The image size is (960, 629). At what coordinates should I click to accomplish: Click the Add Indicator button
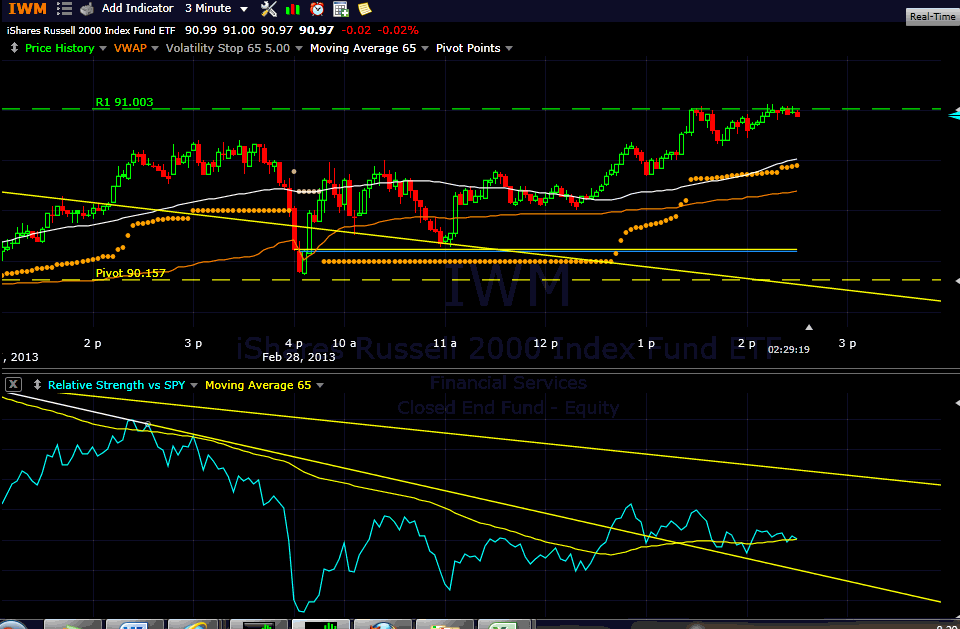(138, 9)
